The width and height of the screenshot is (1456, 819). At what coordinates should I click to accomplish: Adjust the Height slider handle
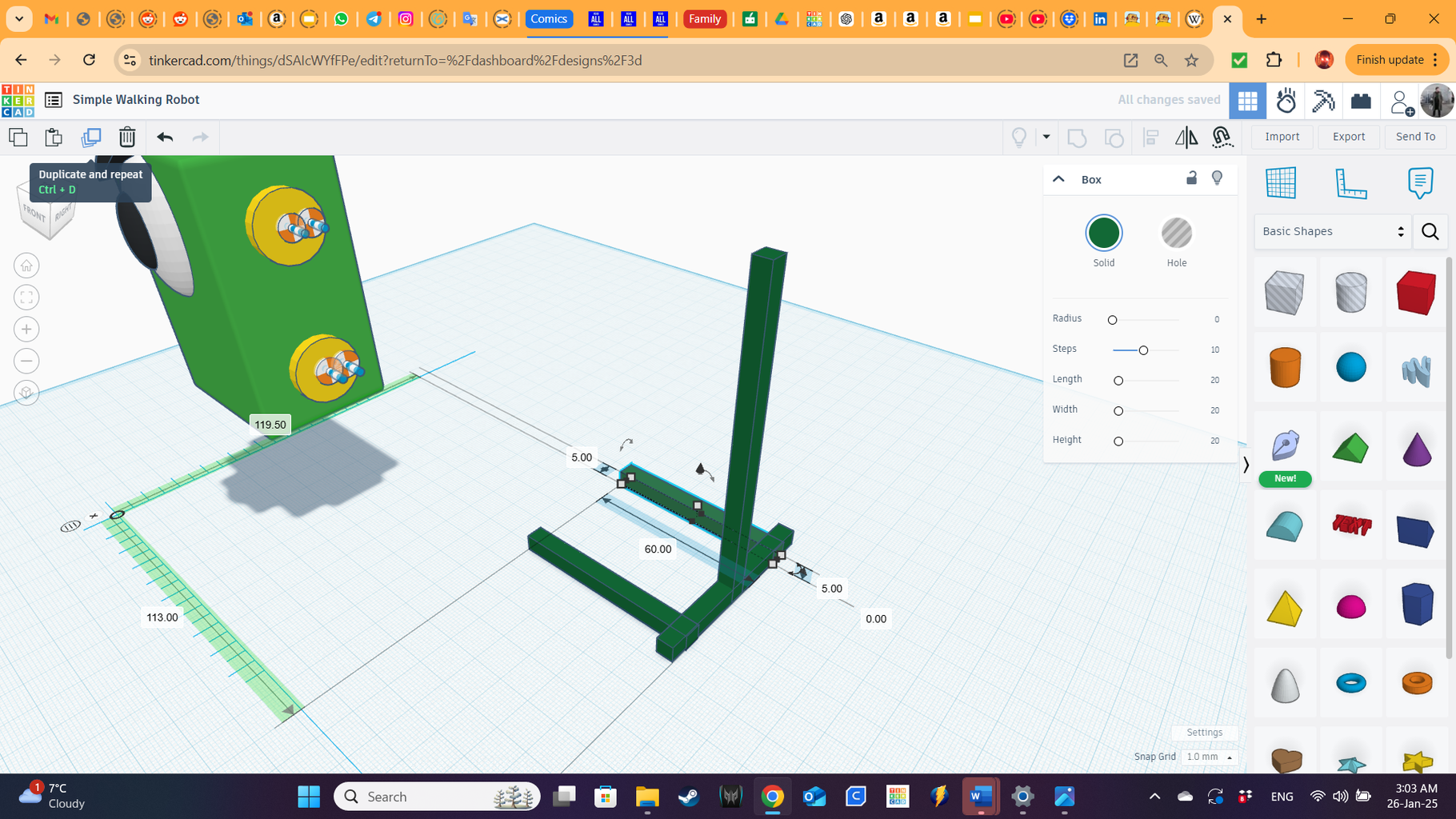coord(1118,441)
